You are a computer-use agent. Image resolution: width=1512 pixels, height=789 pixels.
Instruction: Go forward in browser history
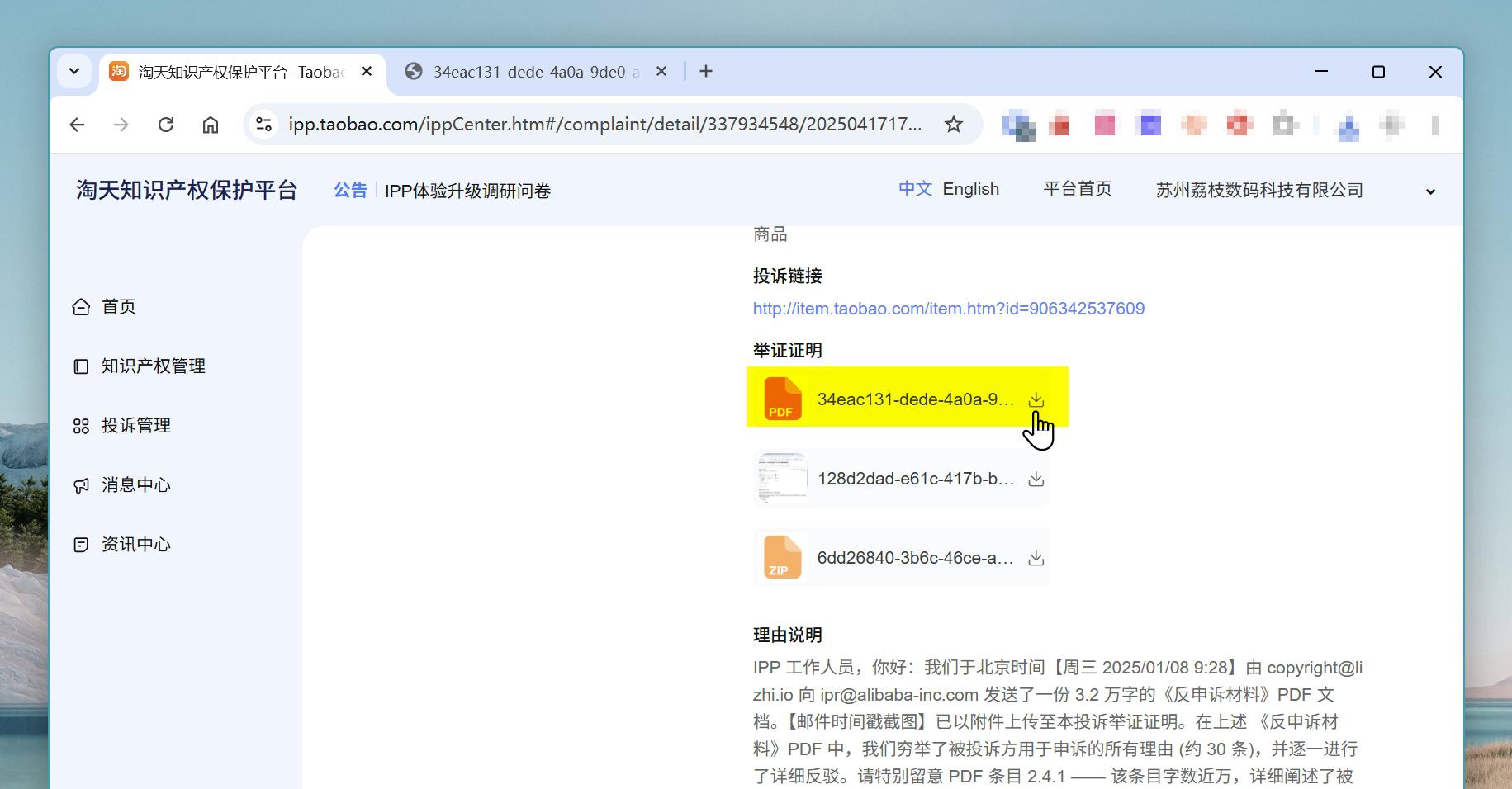point(121,125)
